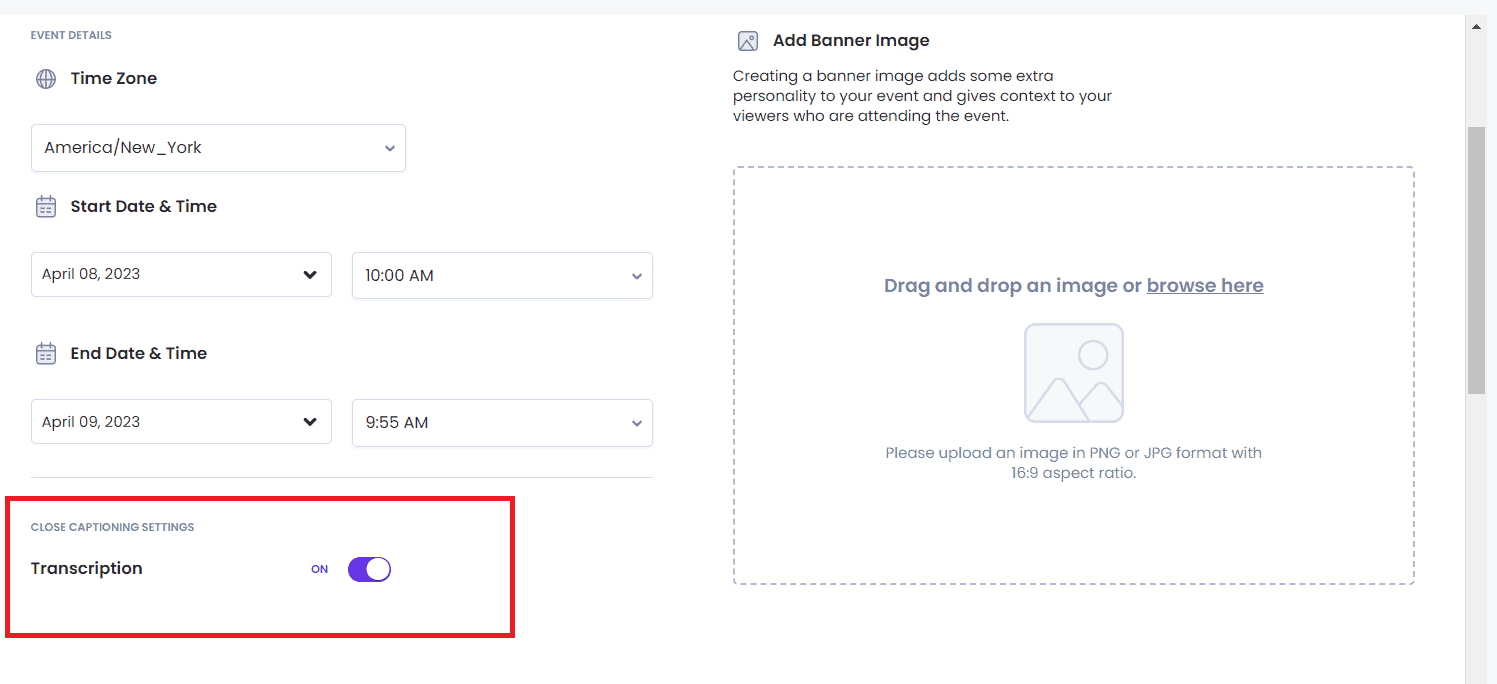This screenshot has height=684, width=1497.
Task: Turn off the Transcription toggle switch
Action: pyautogui.click(x=369, y=569)
